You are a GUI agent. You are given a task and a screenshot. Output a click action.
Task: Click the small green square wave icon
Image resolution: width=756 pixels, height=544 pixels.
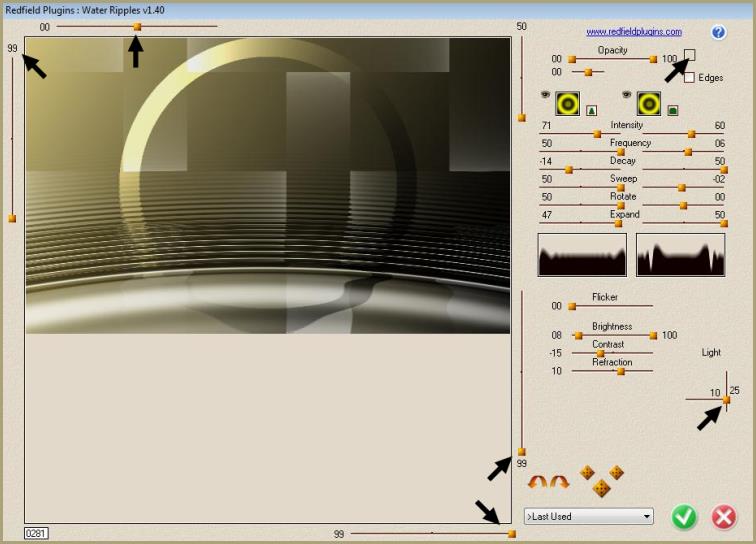[x=673, y=109]
